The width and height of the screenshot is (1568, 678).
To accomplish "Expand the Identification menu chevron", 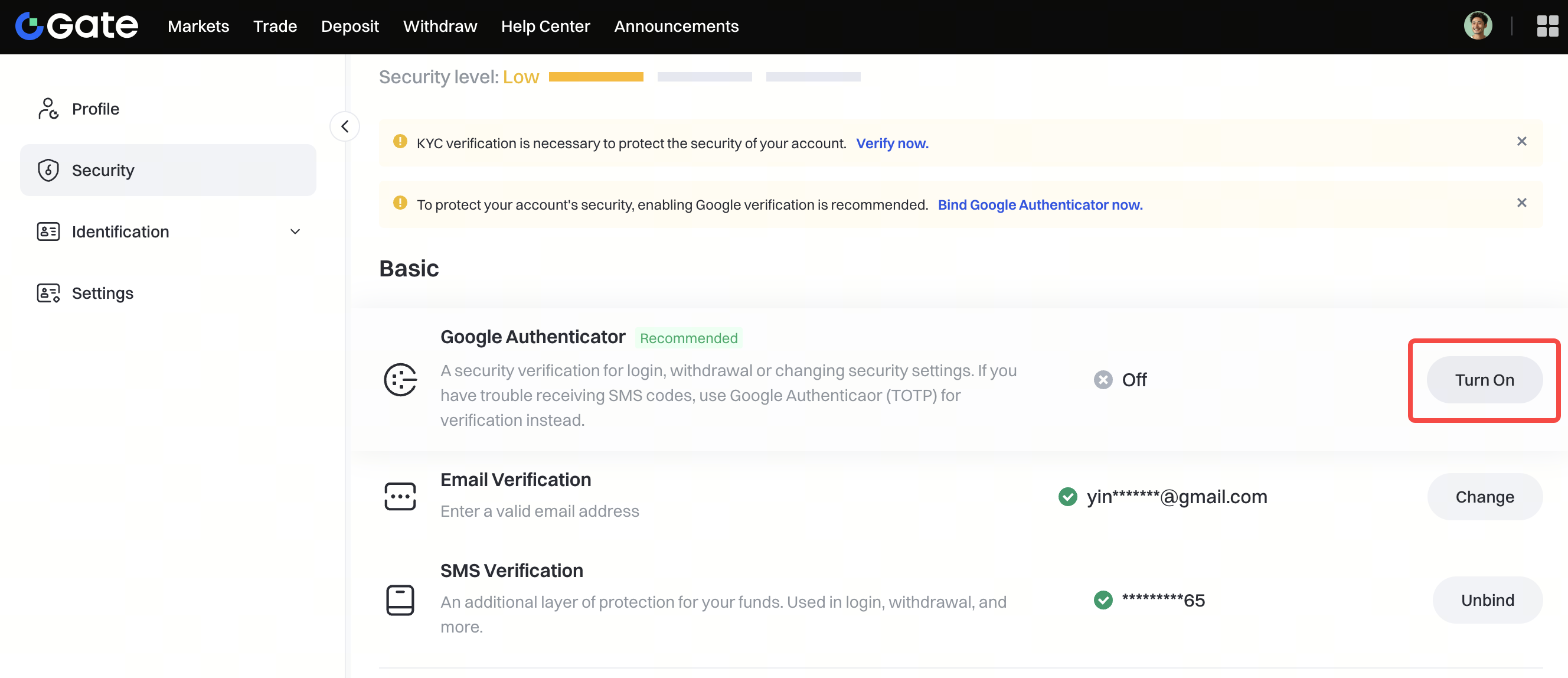I will pyautogui.click(x=295, y=232).
